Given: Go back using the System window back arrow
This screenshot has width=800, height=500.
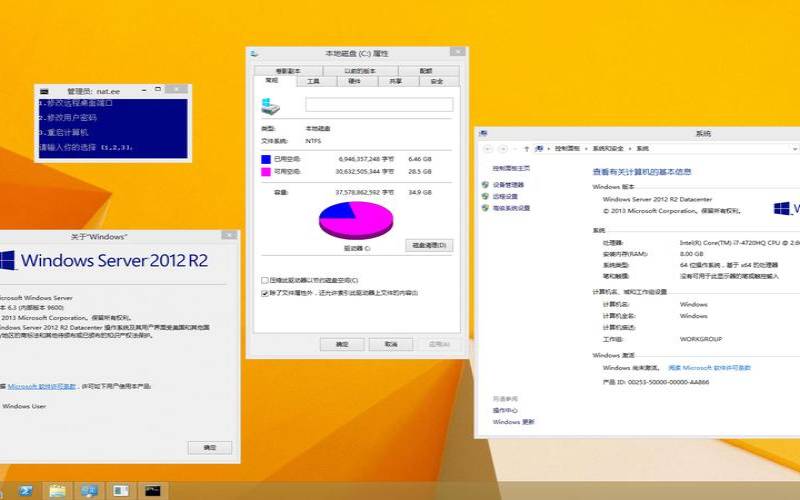Looking at the screenshot, I should (487, 148).
